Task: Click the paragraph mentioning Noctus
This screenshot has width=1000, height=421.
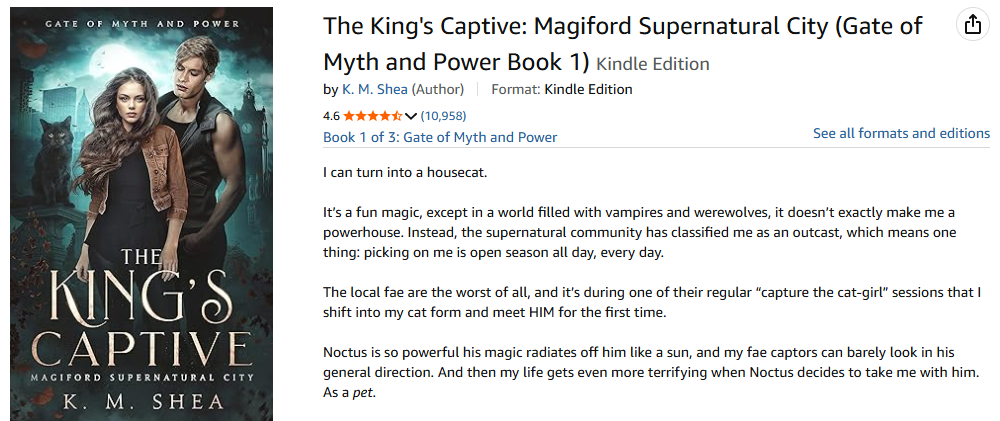Action: 651,373
